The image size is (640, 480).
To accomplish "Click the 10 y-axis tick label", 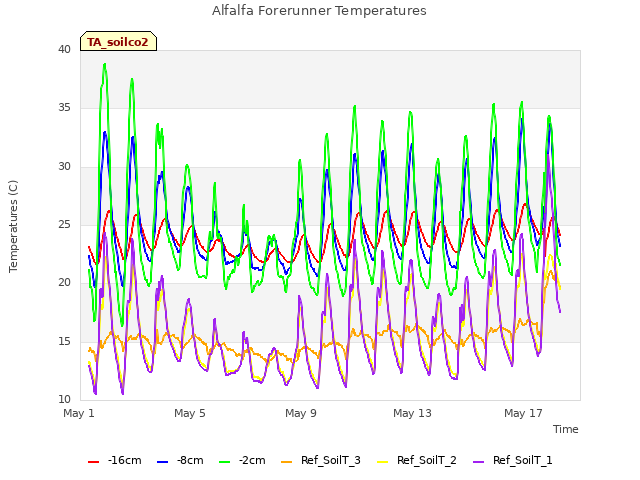I will [x=64, y=399].
